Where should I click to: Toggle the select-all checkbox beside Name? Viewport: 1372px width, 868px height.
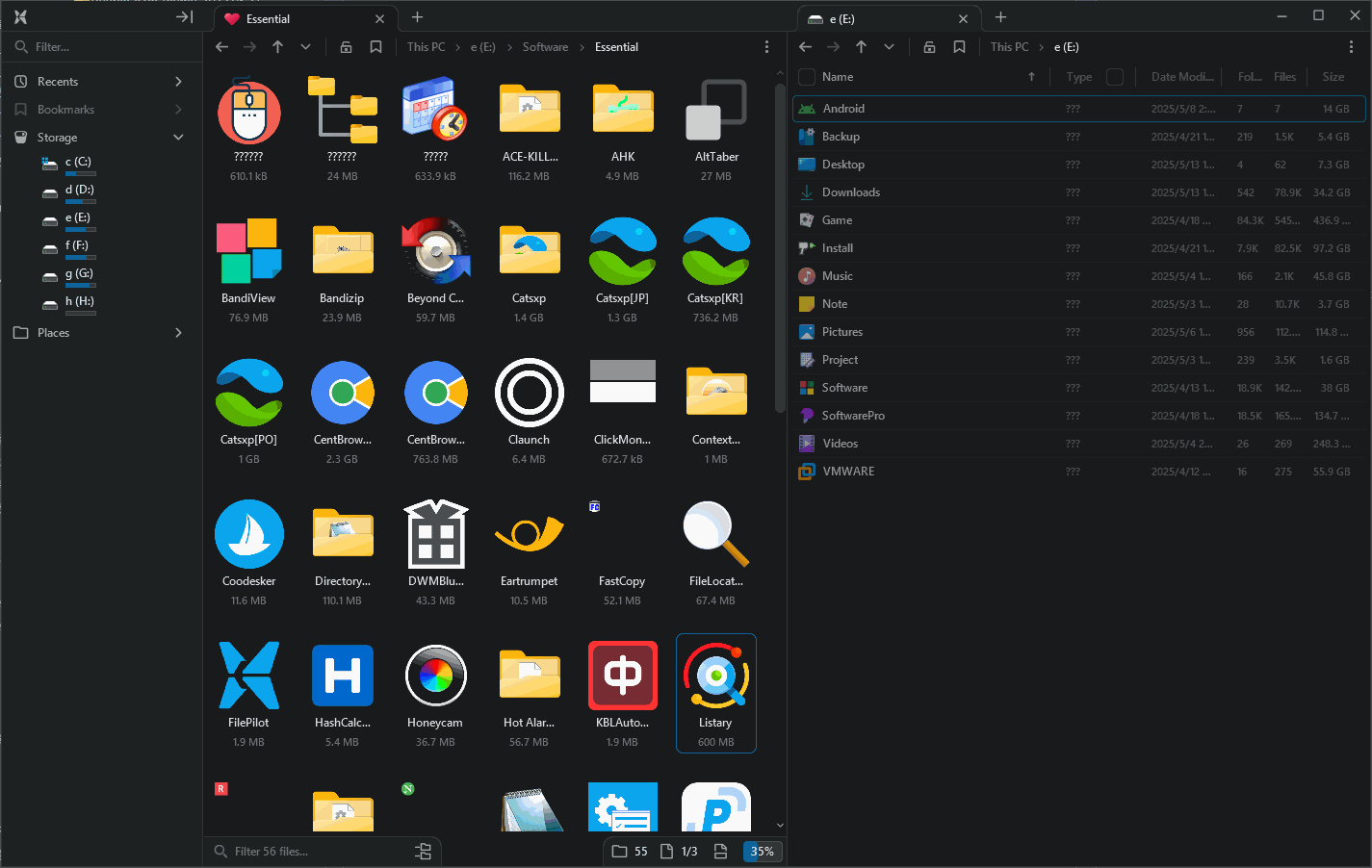pyautogui.click(x=807, y=77)
